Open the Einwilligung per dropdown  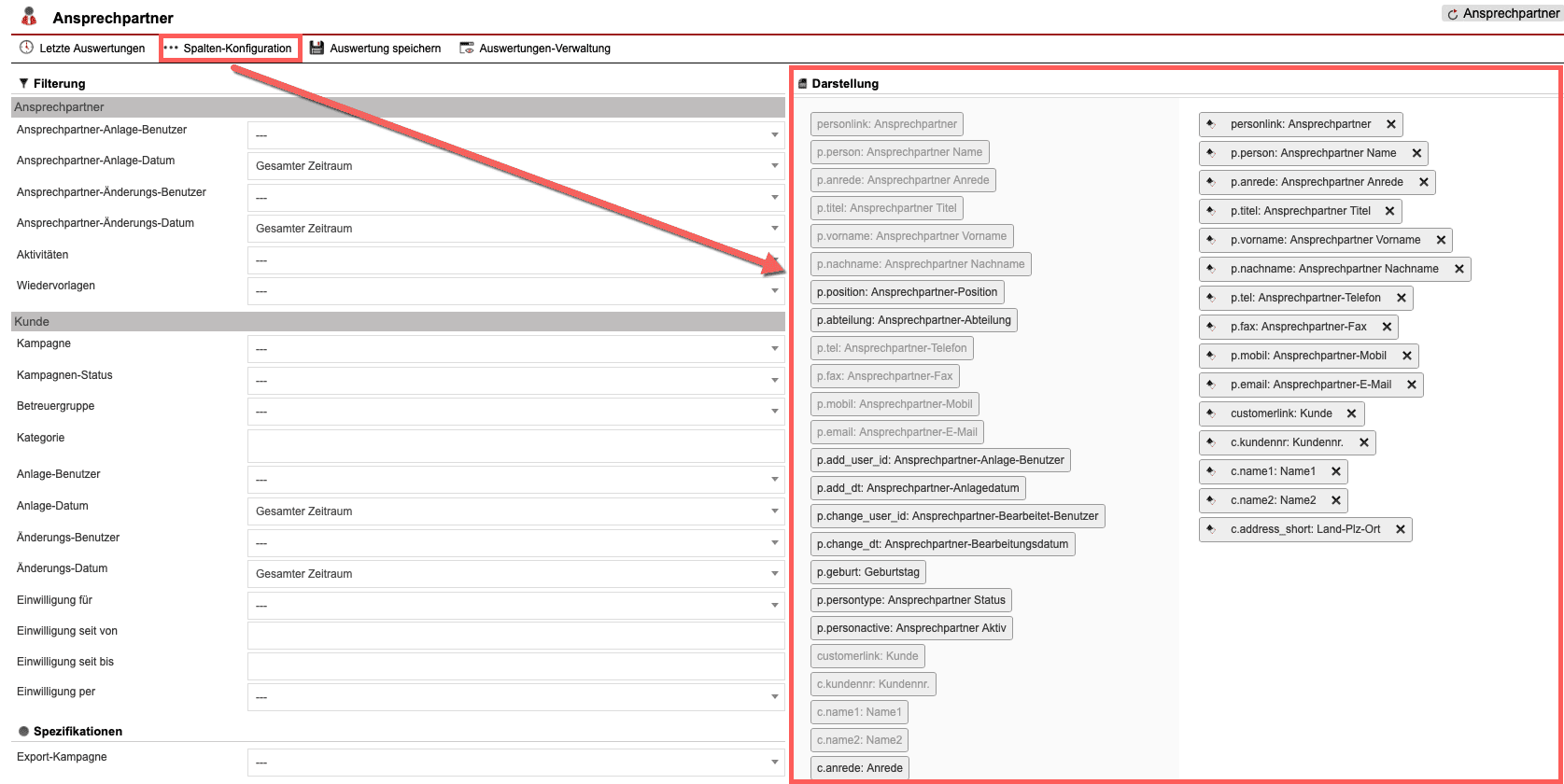[515, 697]
